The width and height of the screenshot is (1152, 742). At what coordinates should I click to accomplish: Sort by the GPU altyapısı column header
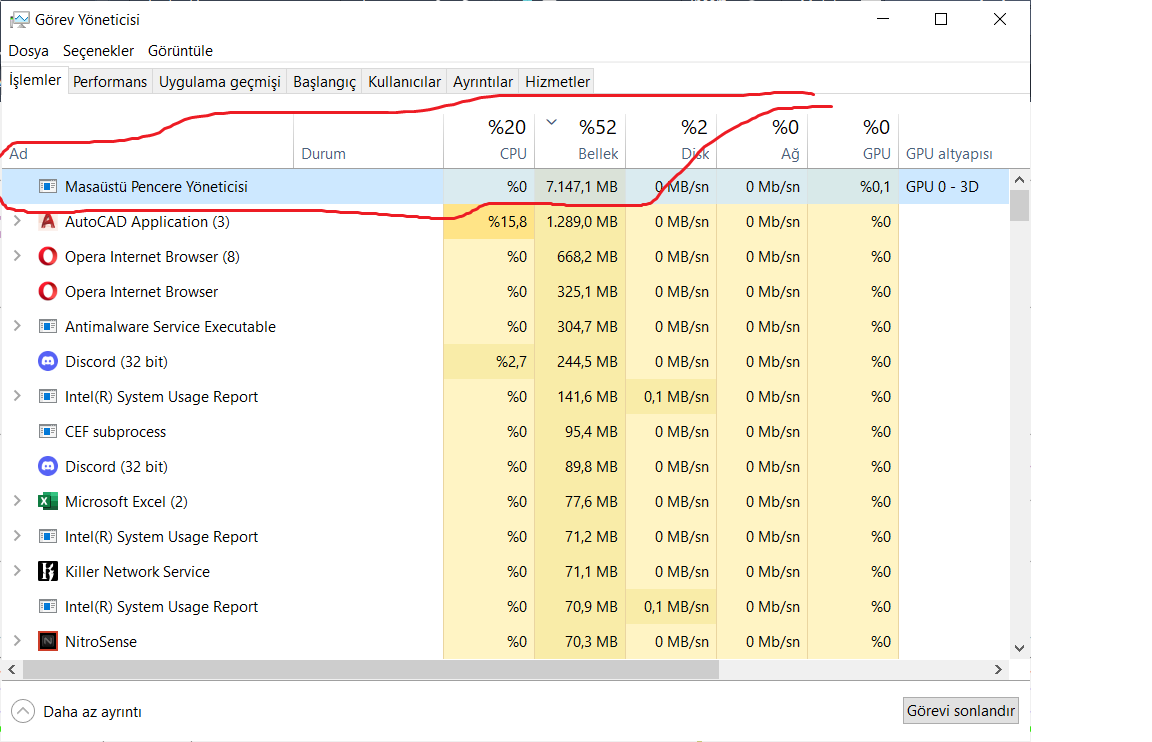coord(954,141)
